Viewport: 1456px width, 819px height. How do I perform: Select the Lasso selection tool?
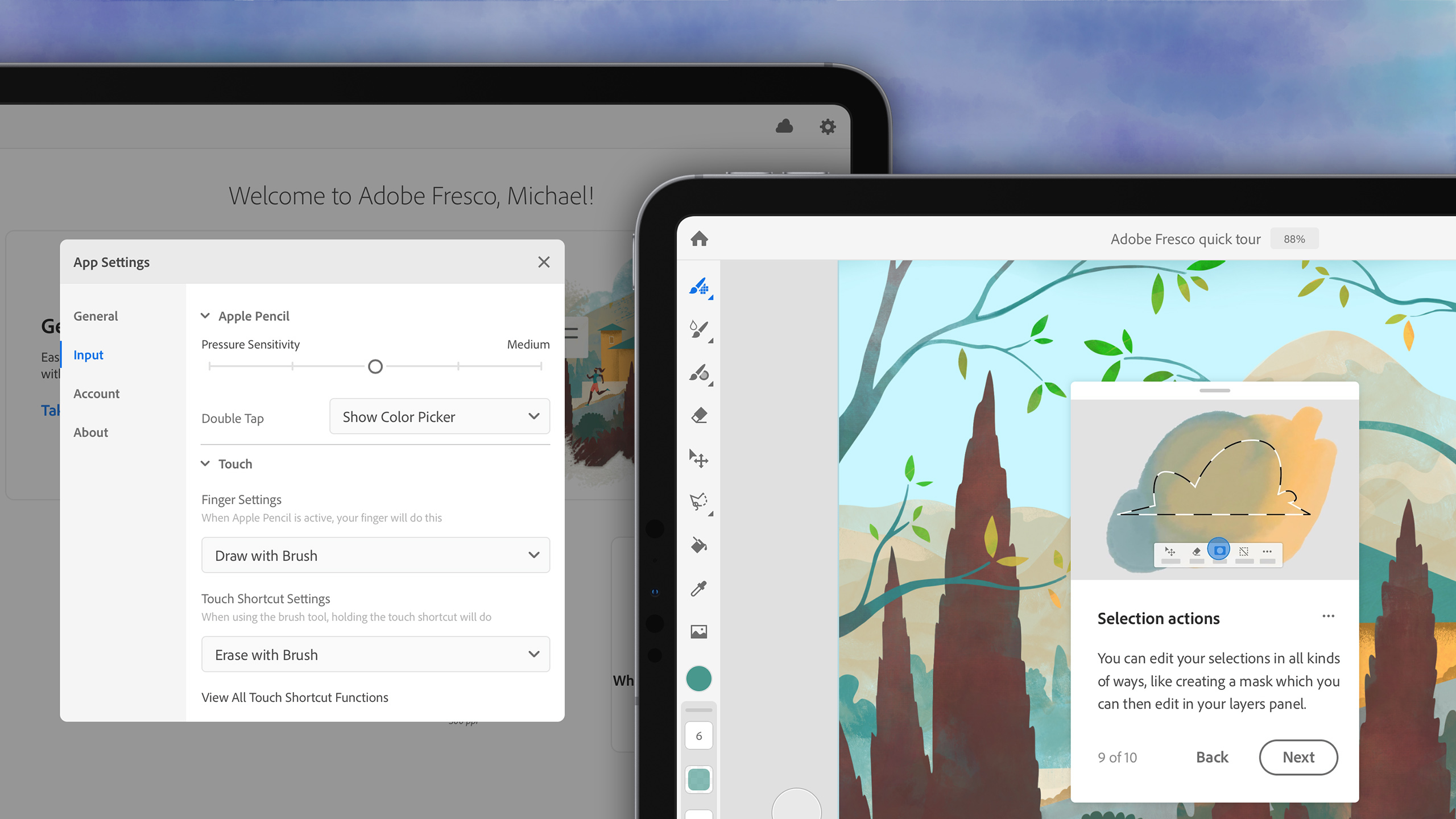[x=699, y=502]
